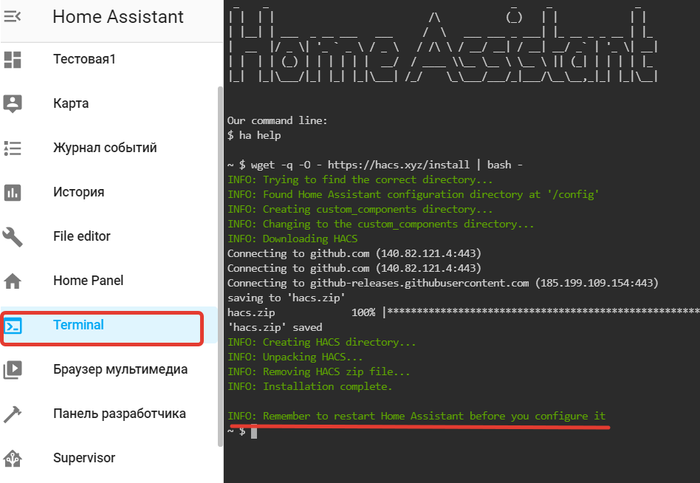Click the Тестовая1 dashboard icon

coord(13,60)
